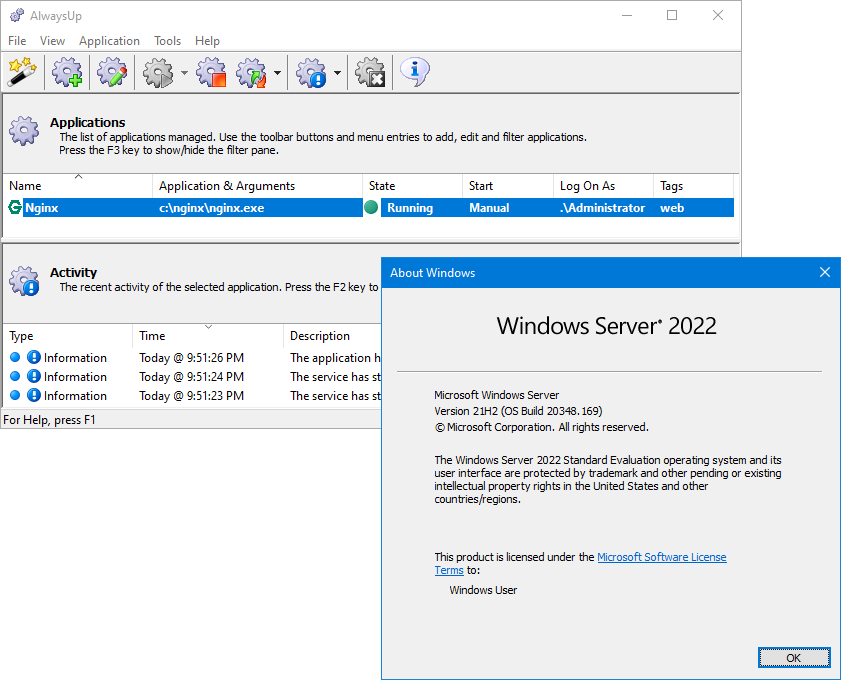The width and height of the screenshot is (841, 680).
Task: Click the Version 21H2 OS Build text
Action: click(x=518, y=411)
